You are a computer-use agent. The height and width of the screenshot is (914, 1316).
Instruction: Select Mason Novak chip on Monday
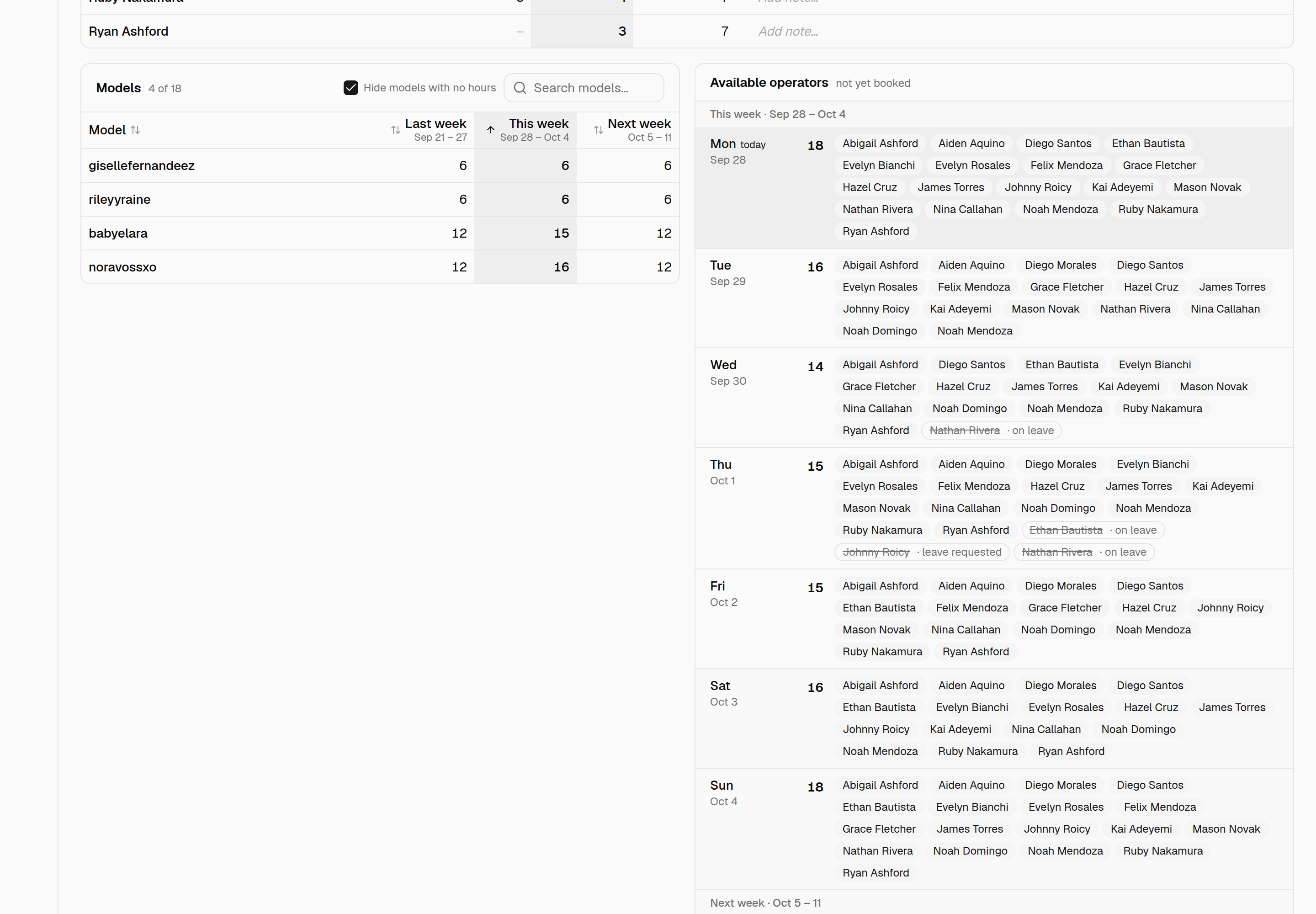coord(1207,187)
